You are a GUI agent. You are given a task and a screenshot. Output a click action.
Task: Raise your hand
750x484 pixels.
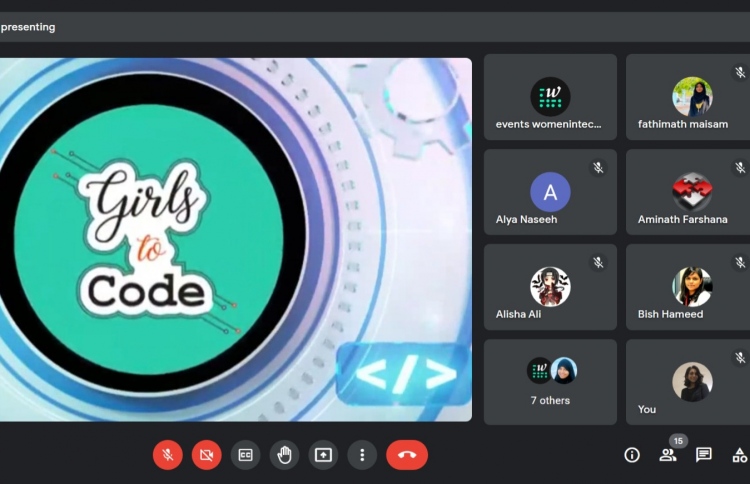click(284, 455)
